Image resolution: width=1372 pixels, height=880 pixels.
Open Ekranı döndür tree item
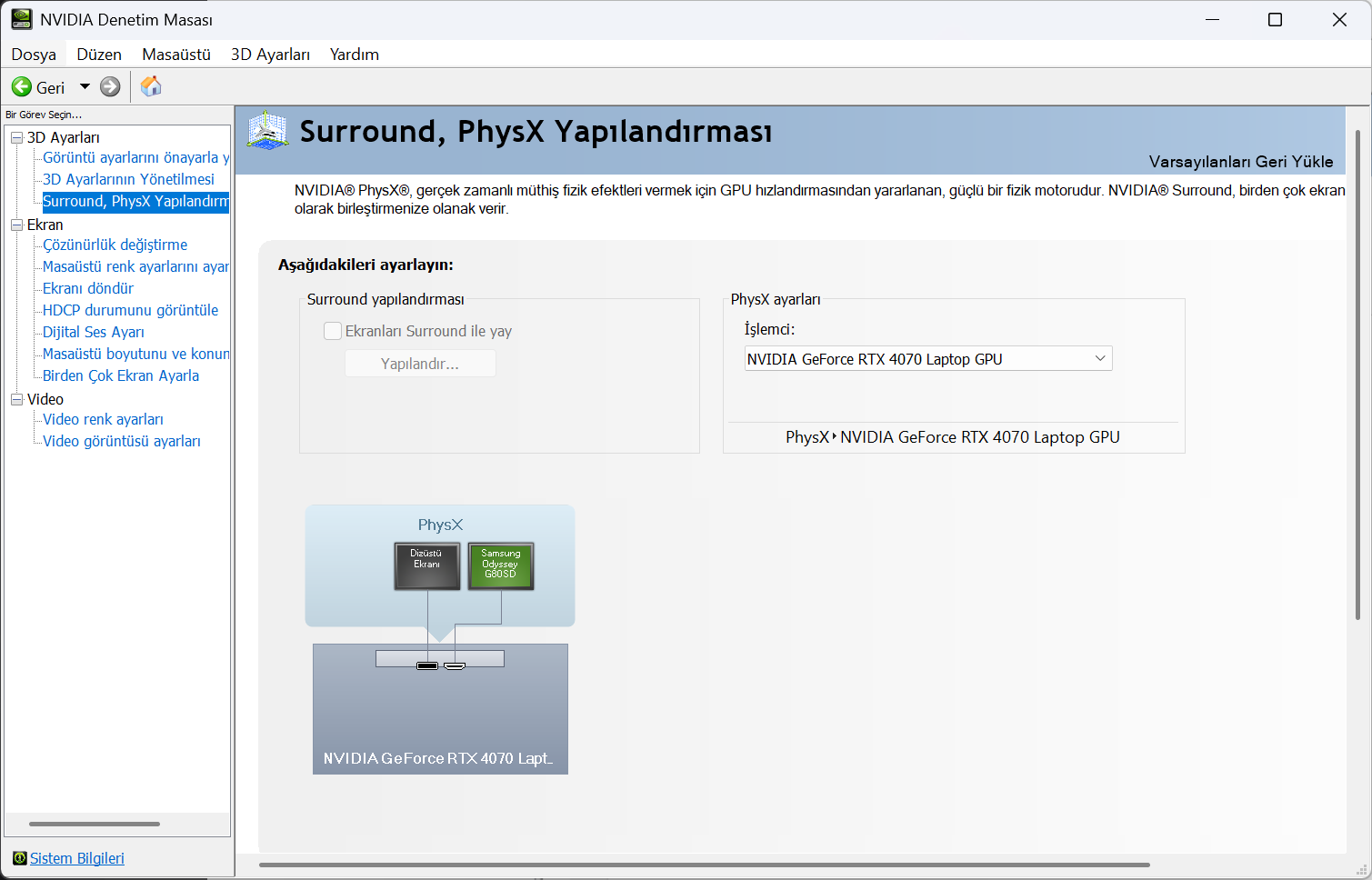pyautogui.click(x=88, y=288)
